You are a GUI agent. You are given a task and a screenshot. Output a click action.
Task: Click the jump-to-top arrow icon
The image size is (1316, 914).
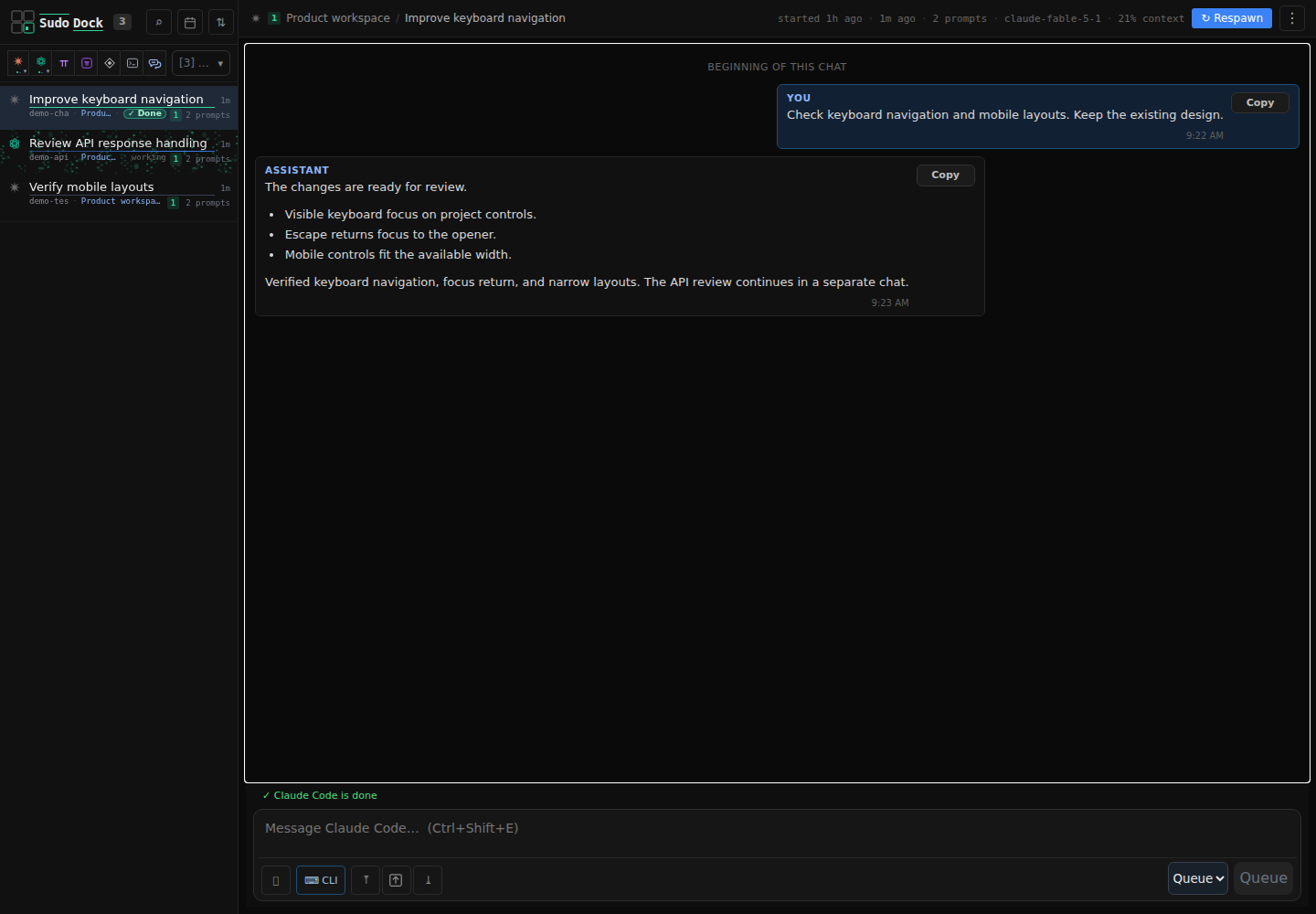coord(366,880)
